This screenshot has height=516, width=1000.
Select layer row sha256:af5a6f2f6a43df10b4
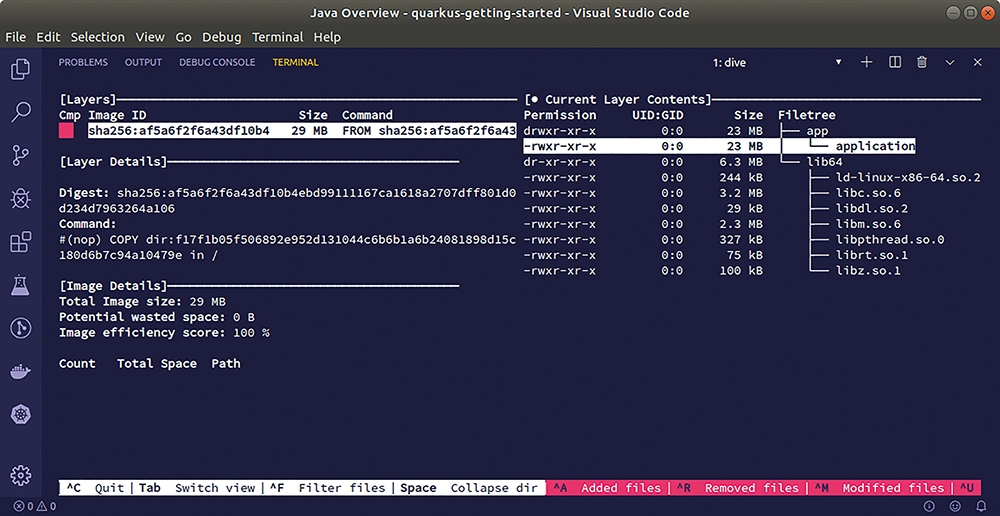[302, 131]
